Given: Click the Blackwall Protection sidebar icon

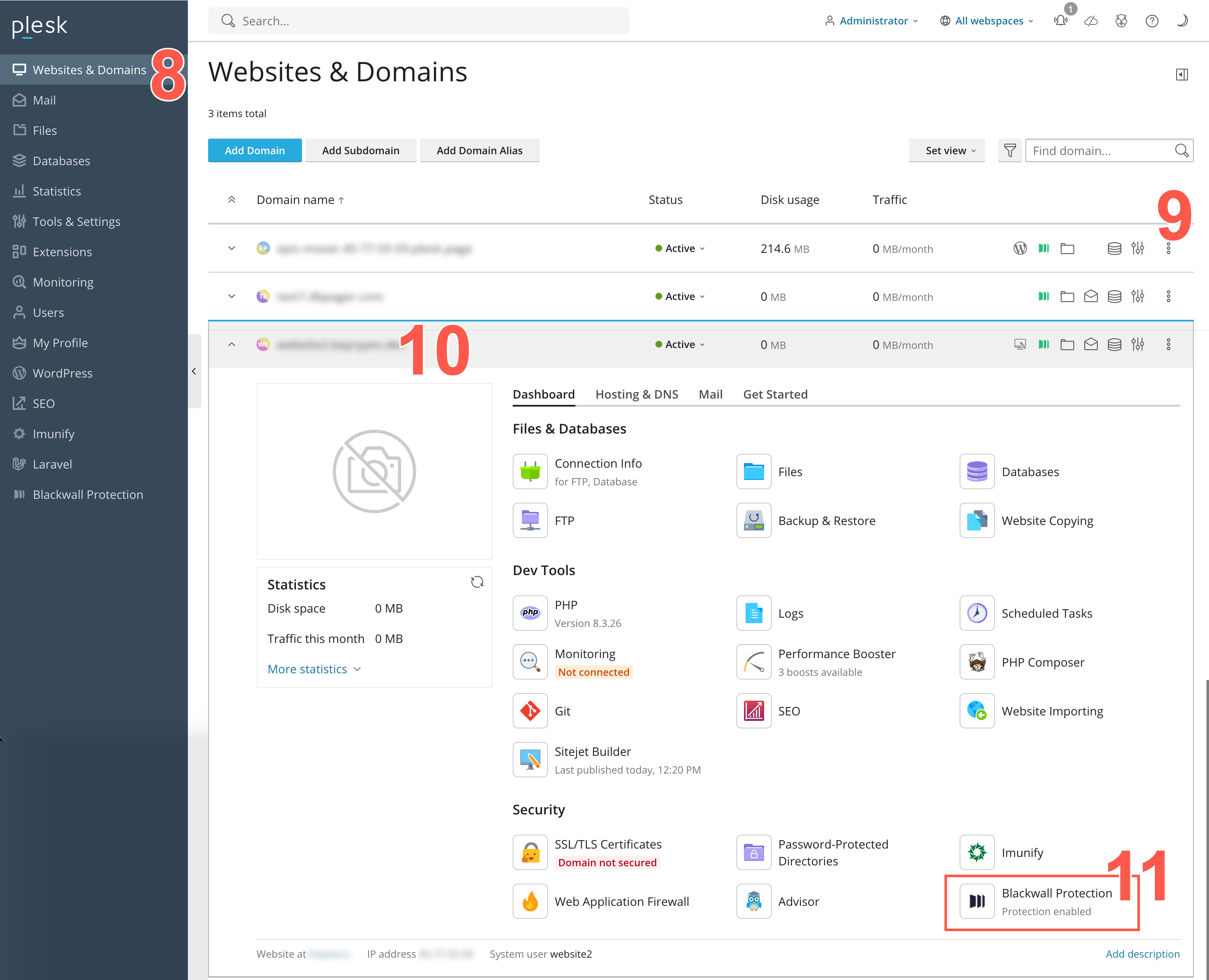Looking at the screenshot, I should (x=19, y=494).
